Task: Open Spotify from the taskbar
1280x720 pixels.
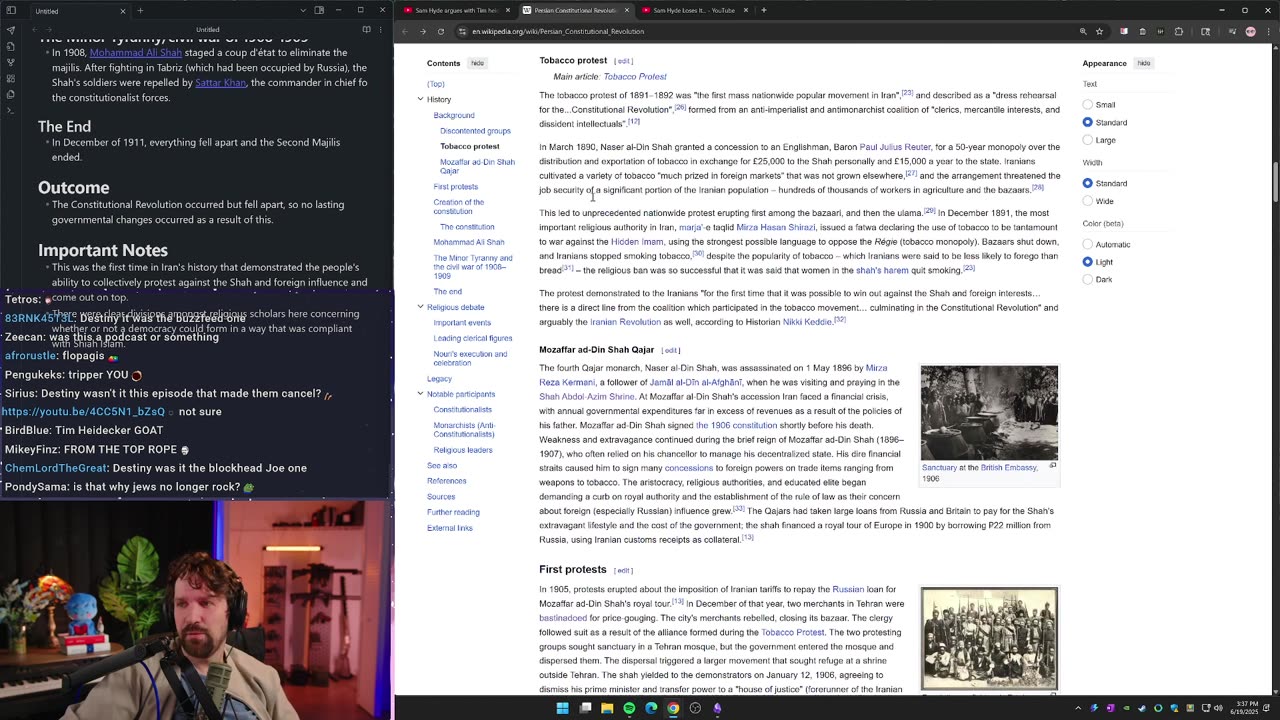Action: coord(629,708)
